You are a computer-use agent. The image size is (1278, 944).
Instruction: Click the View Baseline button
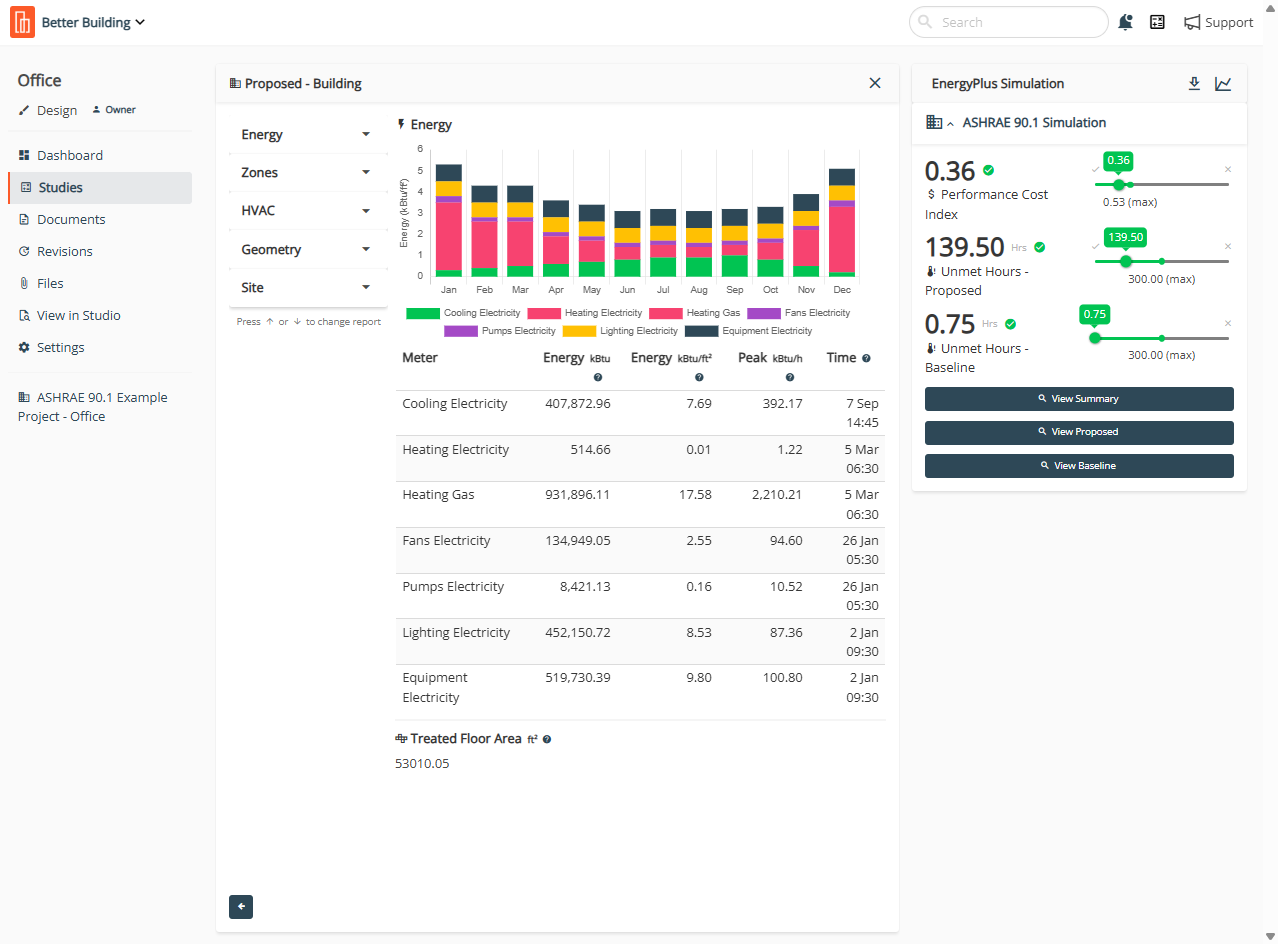(1079, 466)
